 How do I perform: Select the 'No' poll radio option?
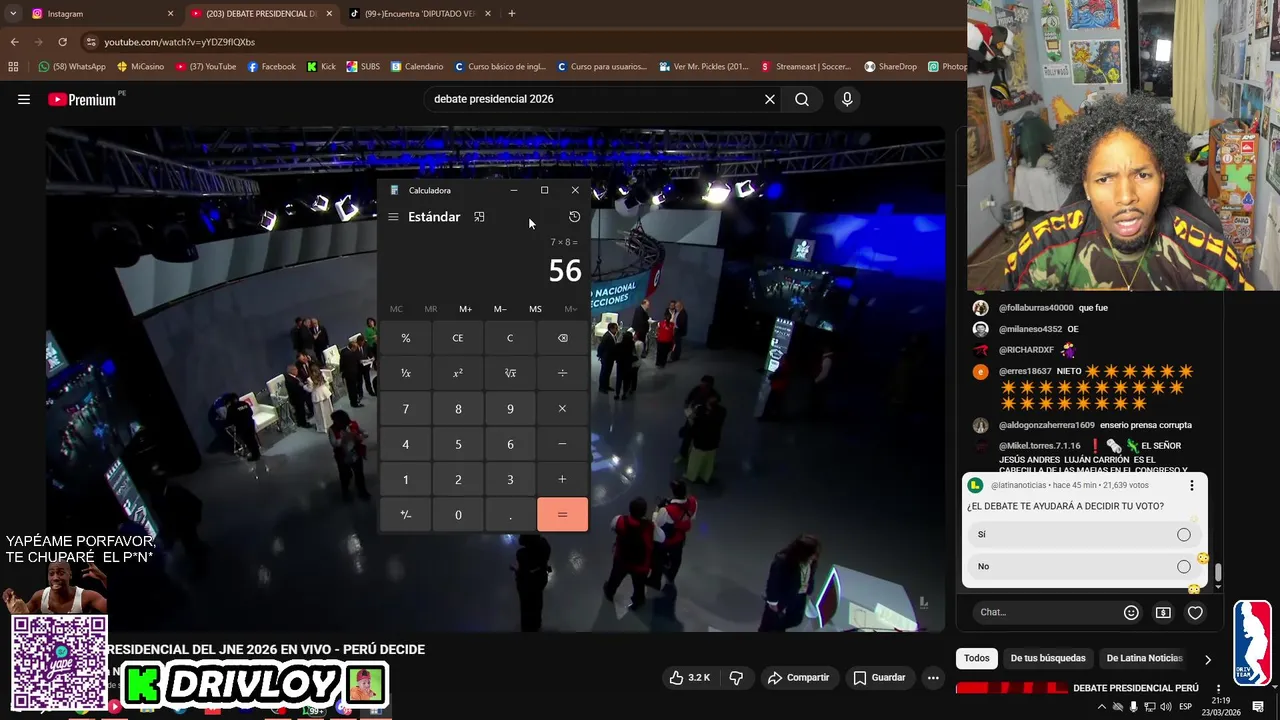point(1184,566)
